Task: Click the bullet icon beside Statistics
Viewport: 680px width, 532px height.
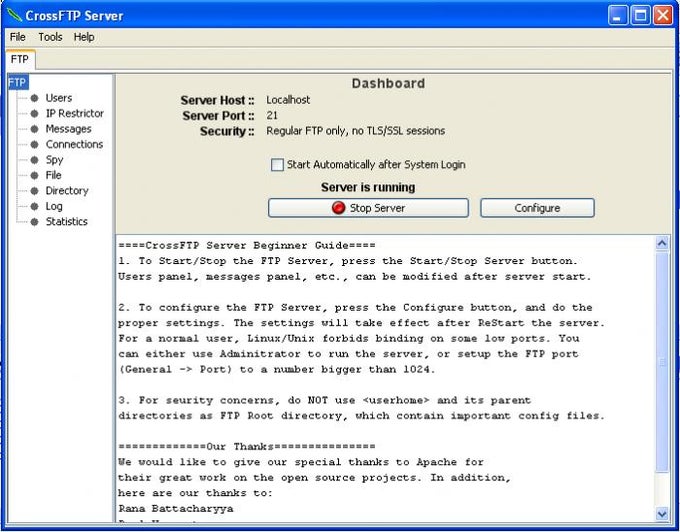Action: tap(34, 222)
